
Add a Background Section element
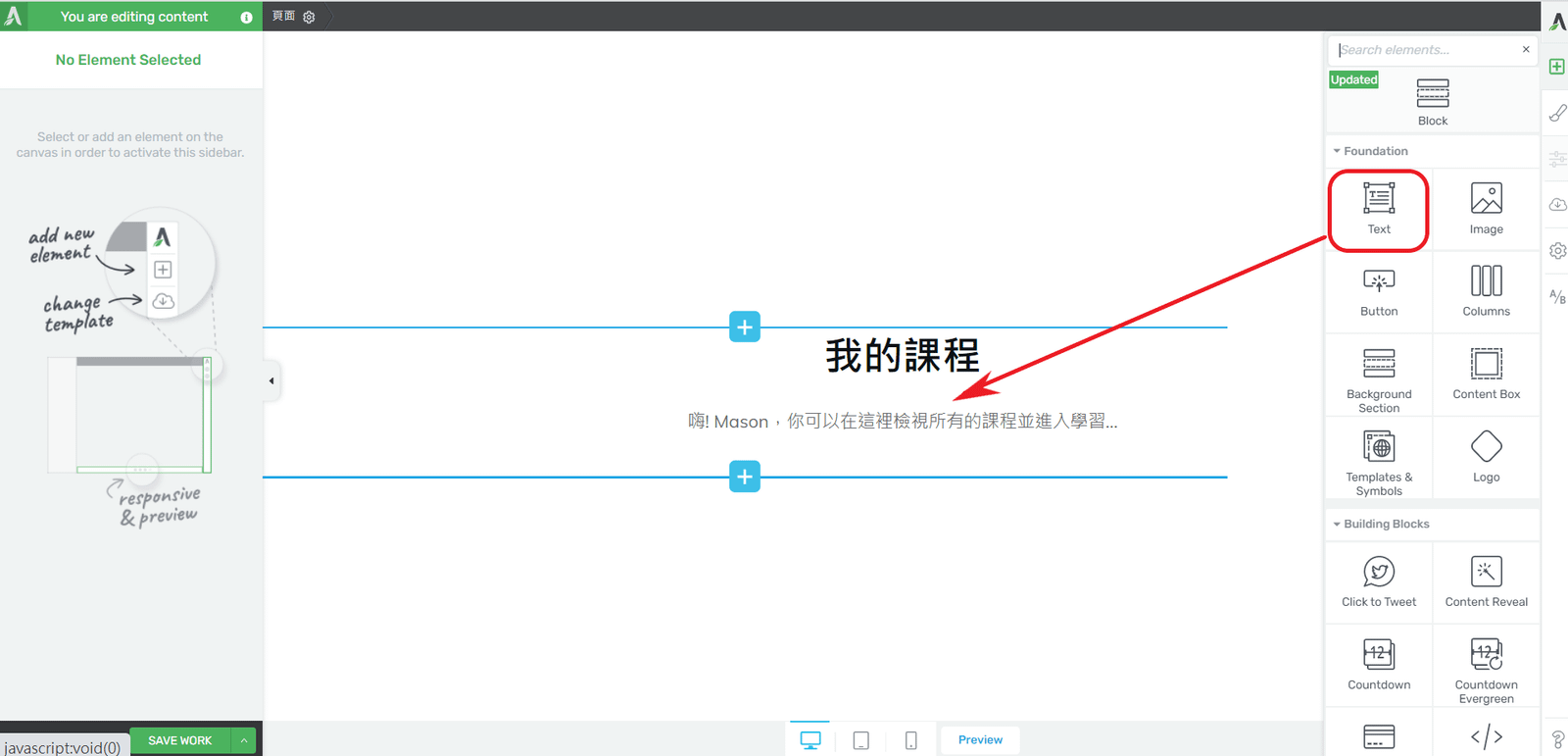1379,377
